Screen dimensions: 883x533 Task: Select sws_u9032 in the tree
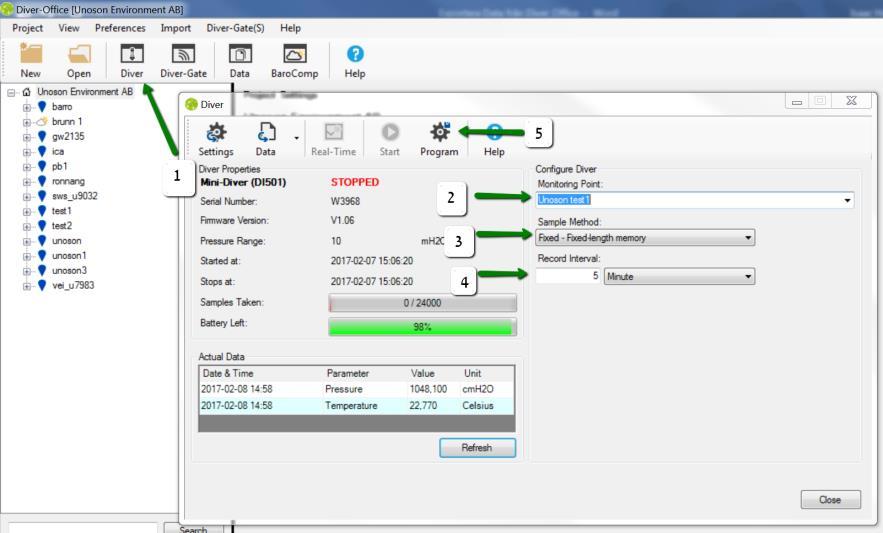click(74, 196)
